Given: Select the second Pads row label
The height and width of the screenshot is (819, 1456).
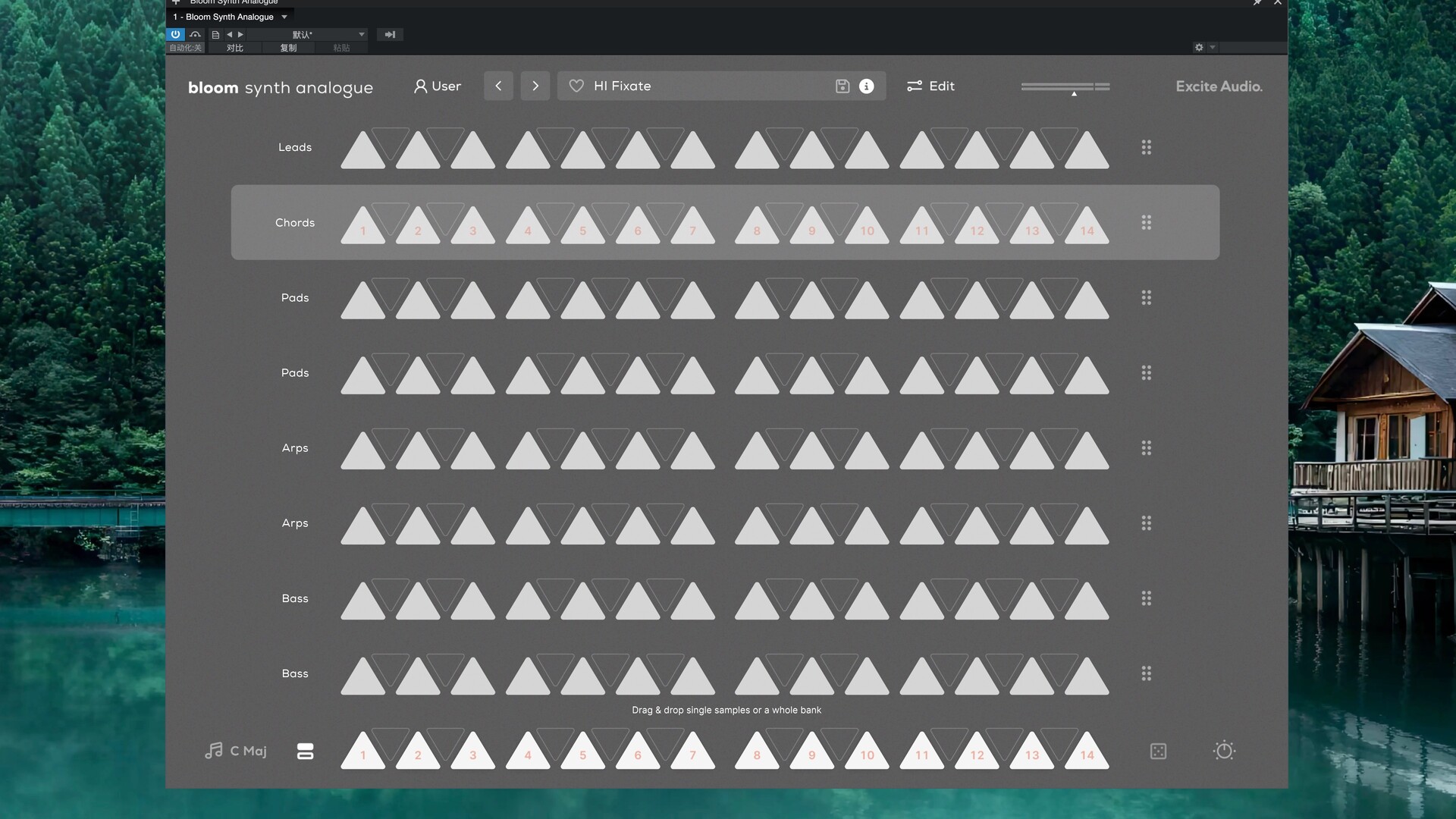Looking at the screenshot, I should point(295,372).
